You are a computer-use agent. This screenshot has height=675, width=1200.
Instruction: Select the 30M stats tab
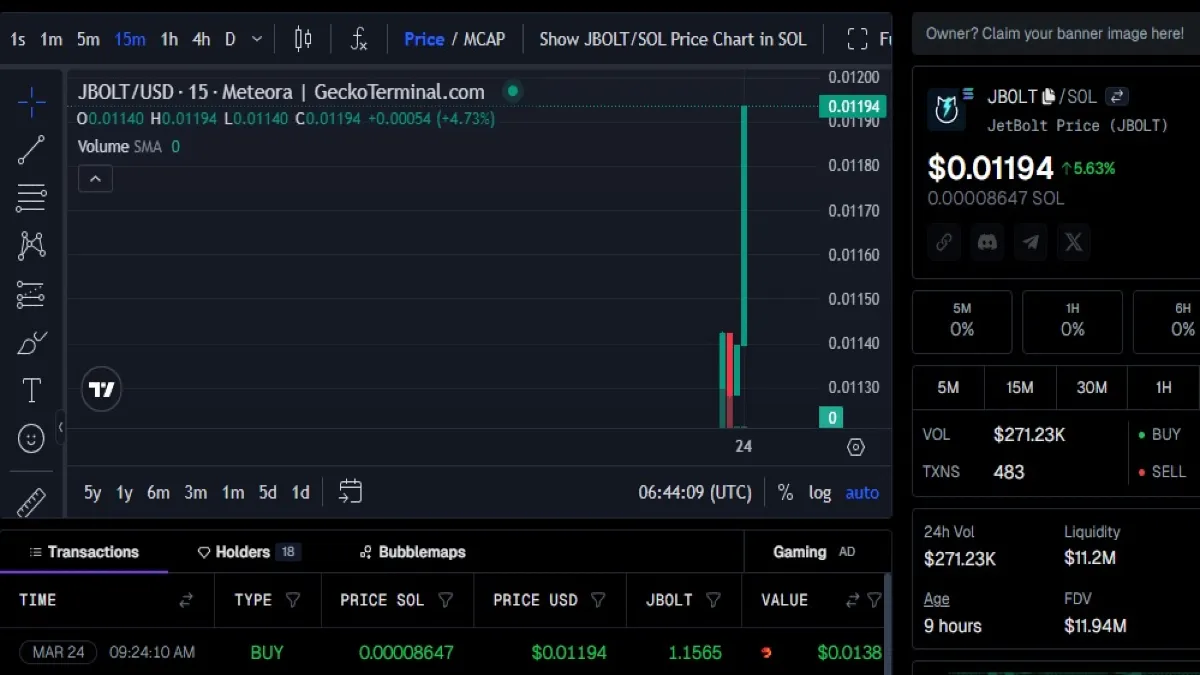tap(1091, 387)
